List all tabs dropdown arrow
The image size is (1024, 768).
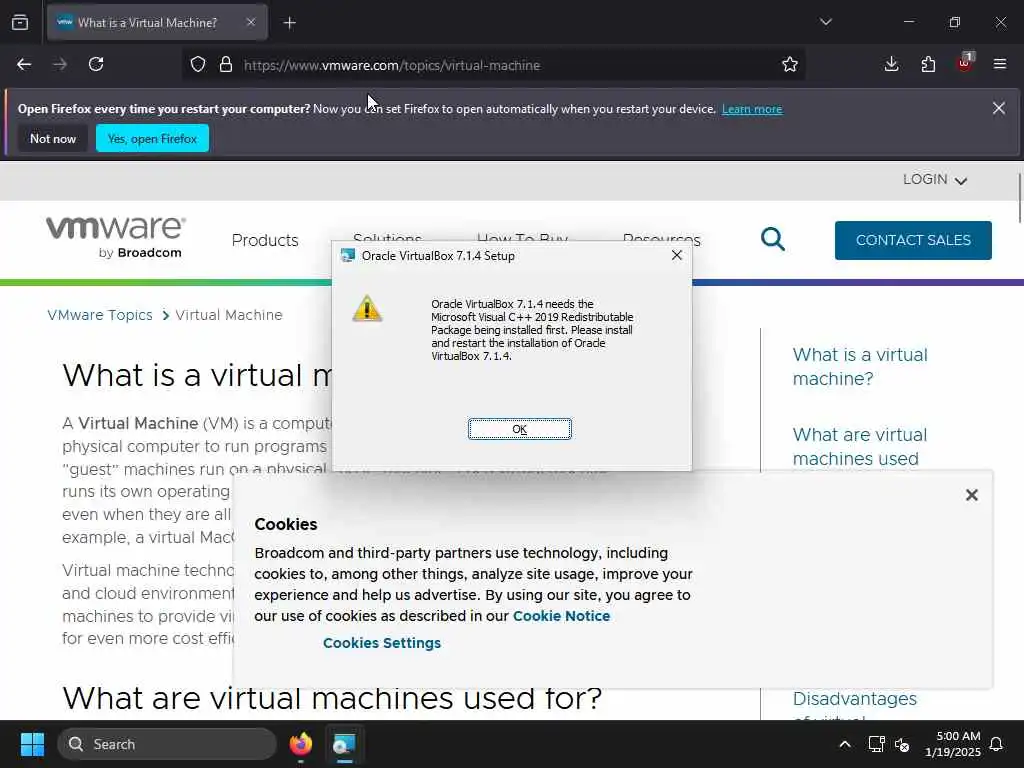pyautogui.click(x=825, y=22)
